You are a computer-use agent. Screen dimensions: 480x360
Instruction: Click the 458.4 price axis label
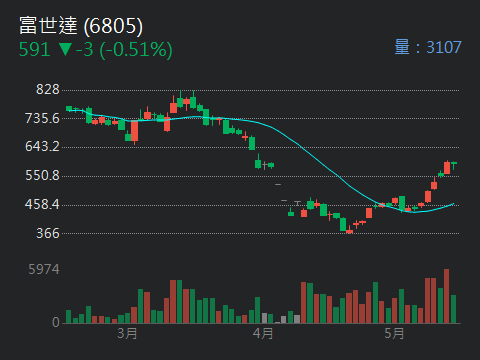pos(42,204)
